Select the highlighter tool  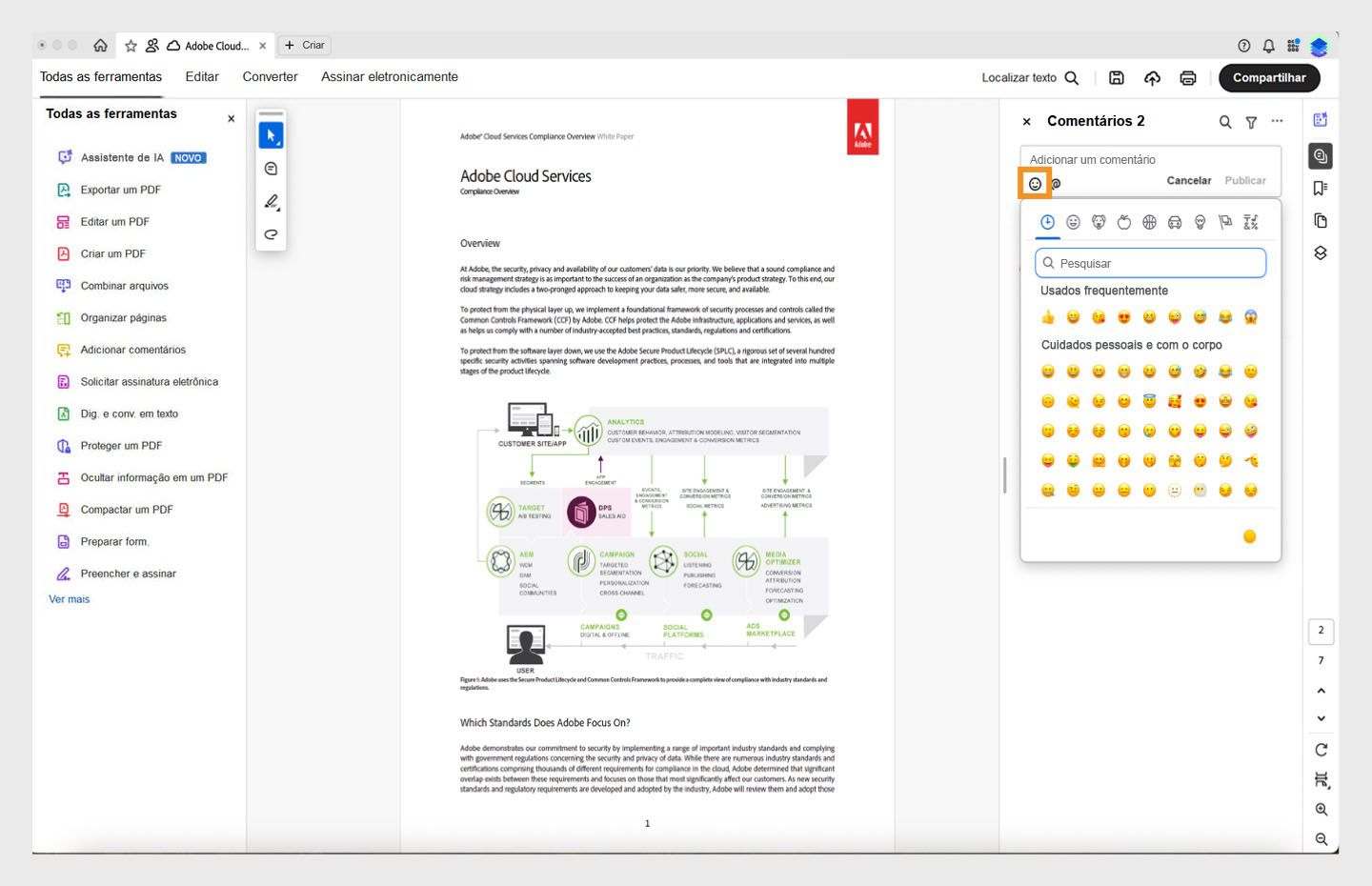coord(271,201)
